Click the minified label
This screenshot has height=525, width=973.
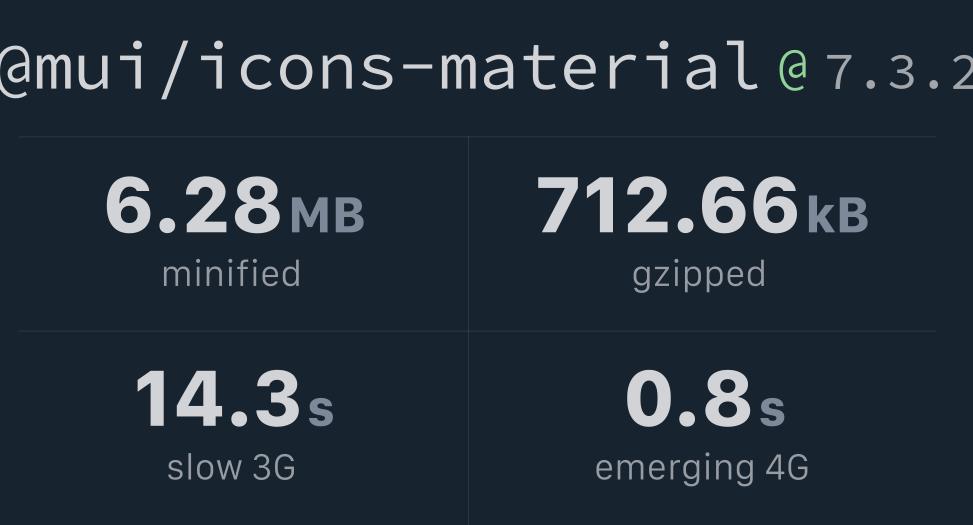tap(231, 274)
